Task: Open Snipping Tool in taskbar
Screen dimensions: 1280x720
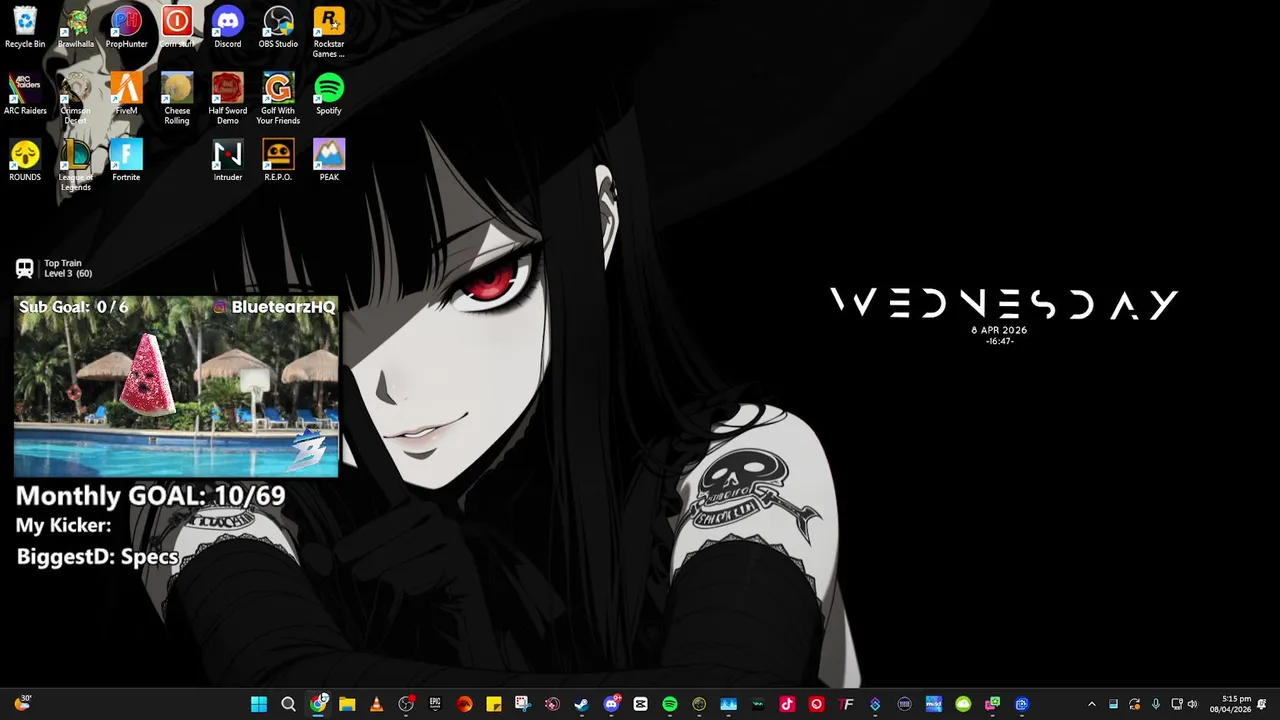Action: tap(523, 704)
